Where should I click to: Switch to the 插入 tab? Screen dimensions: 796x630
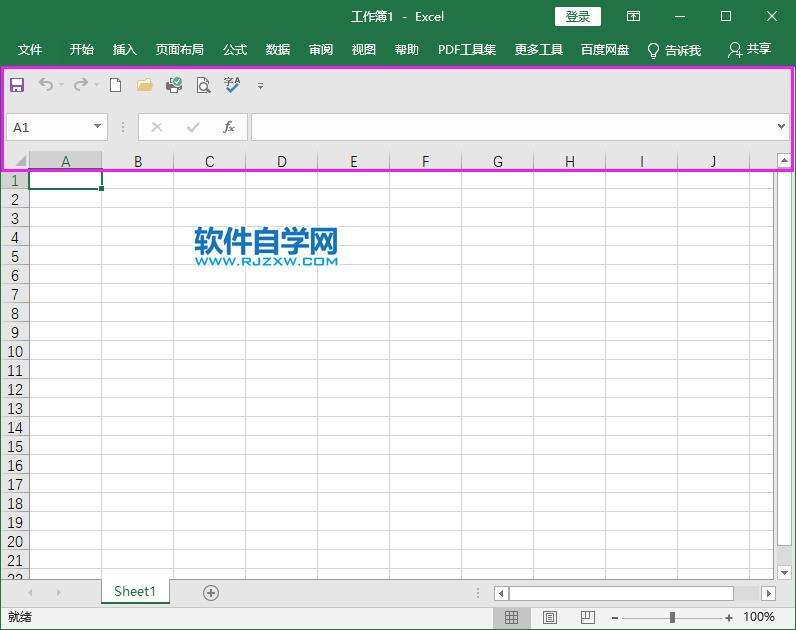coord(125,50)
